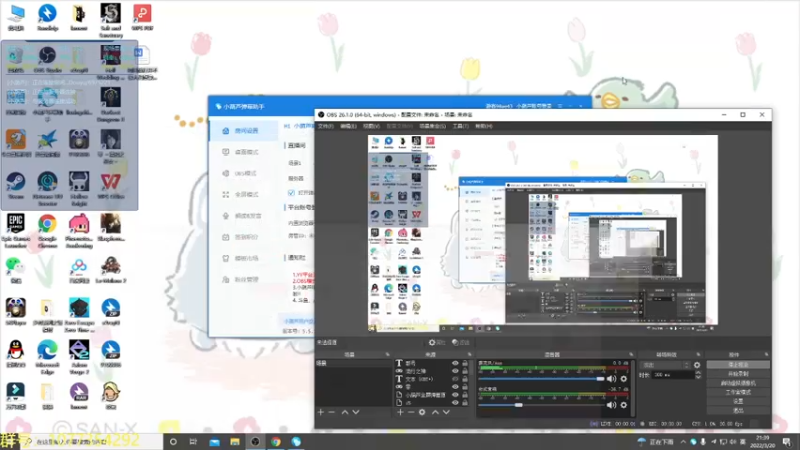Open the scene transition properties gear
Screen dimensions: 800x450
pos(697,365)
